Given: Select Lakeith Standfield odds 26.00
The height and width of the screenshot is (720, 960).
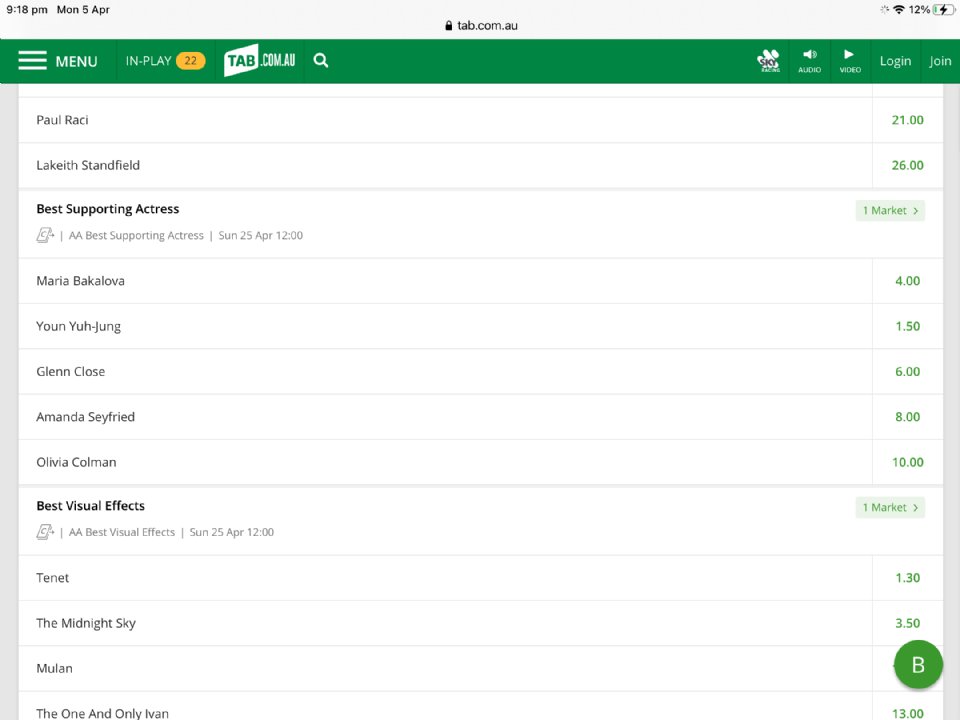Looking at the screenshot, I should click(x=907, y=165).
